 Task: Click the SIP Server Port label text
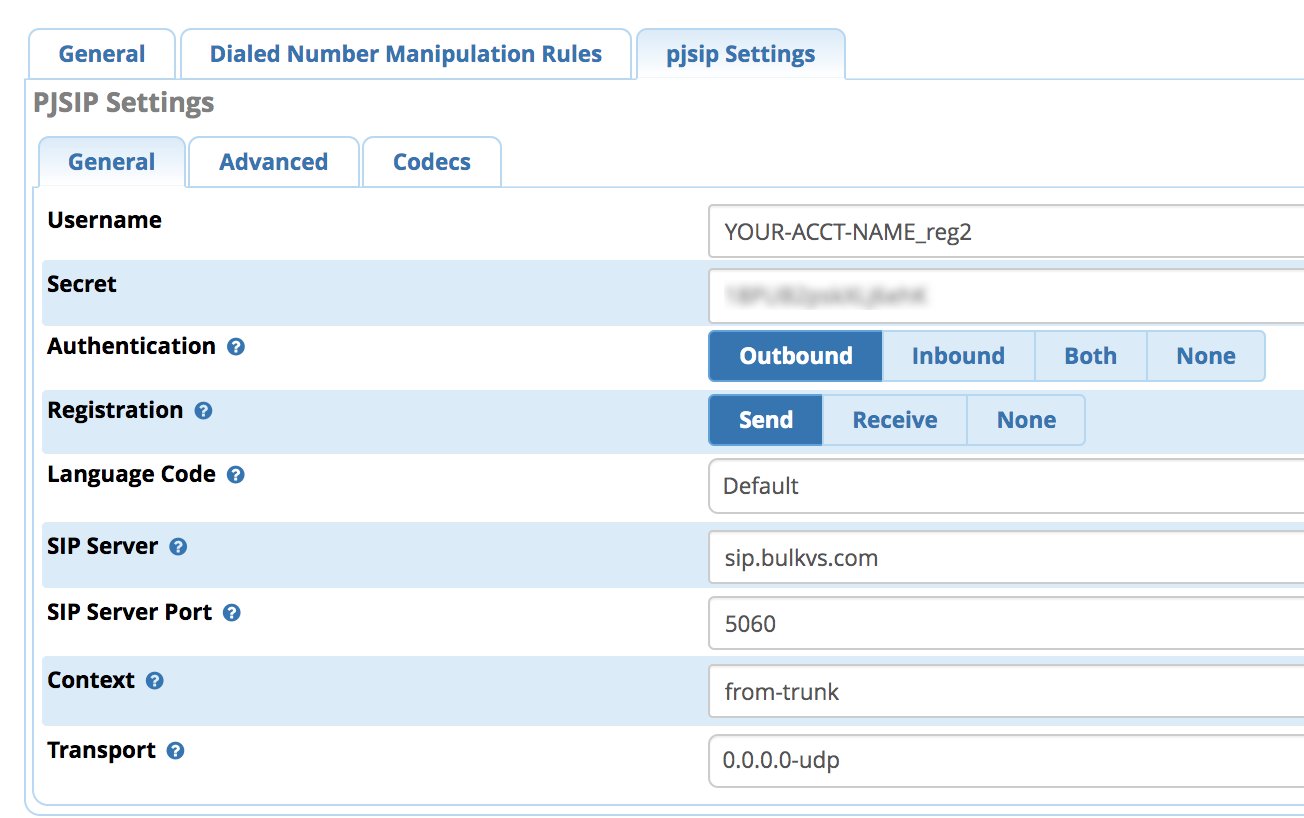tap(129, 612)
